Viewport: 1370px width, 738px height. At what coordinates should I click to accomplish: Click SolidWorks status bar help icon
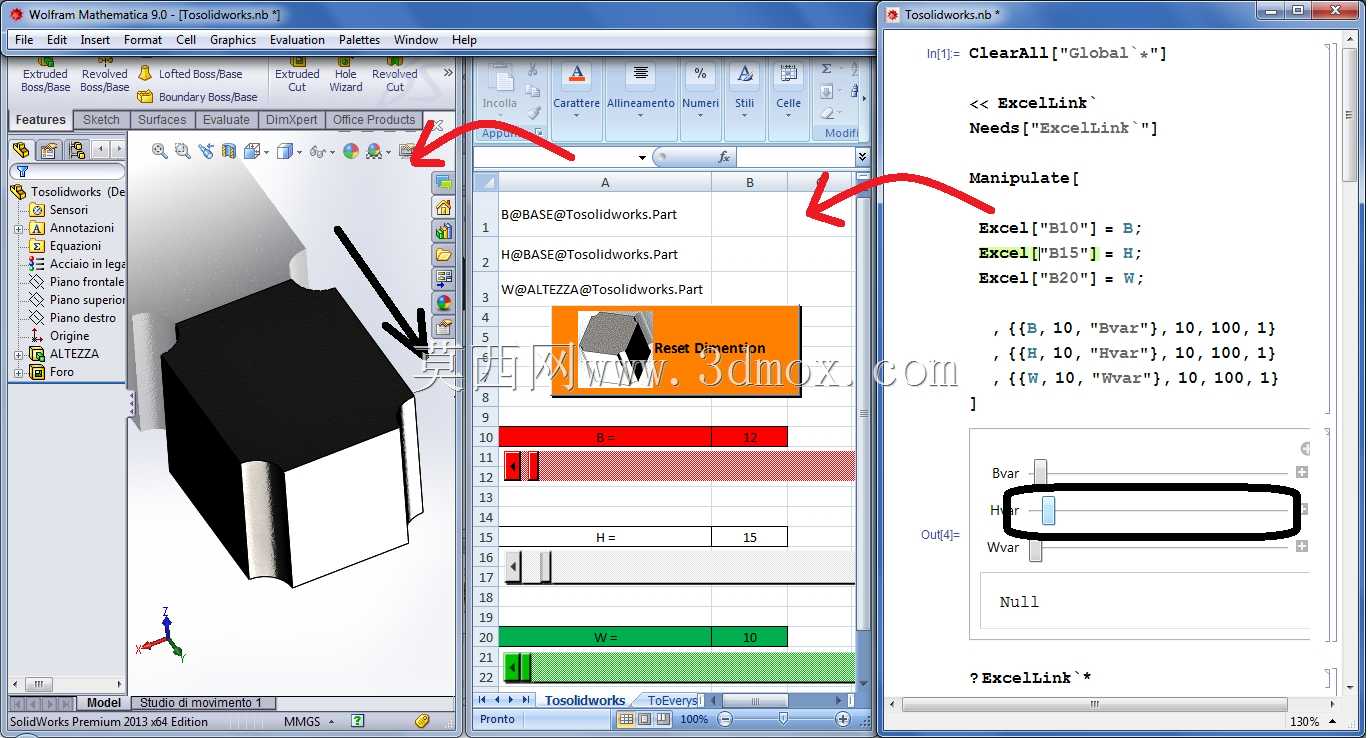[357, 720]
